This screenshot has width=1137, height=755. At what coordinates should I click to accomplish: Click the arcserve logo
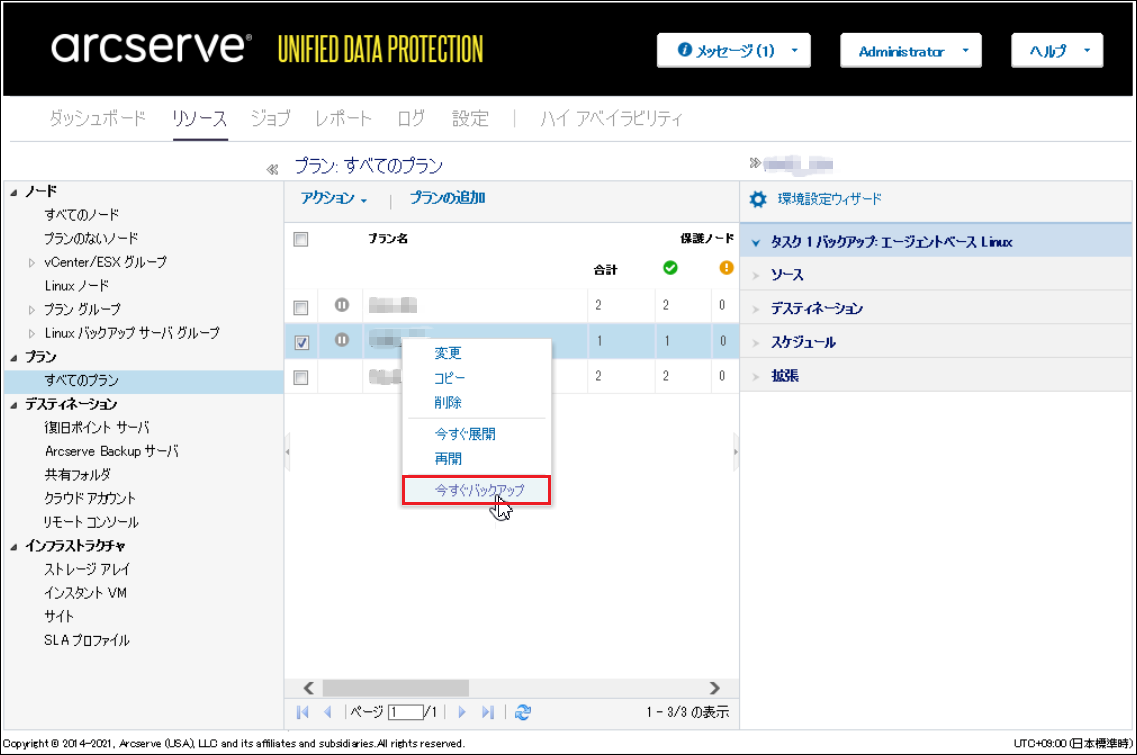151,47
